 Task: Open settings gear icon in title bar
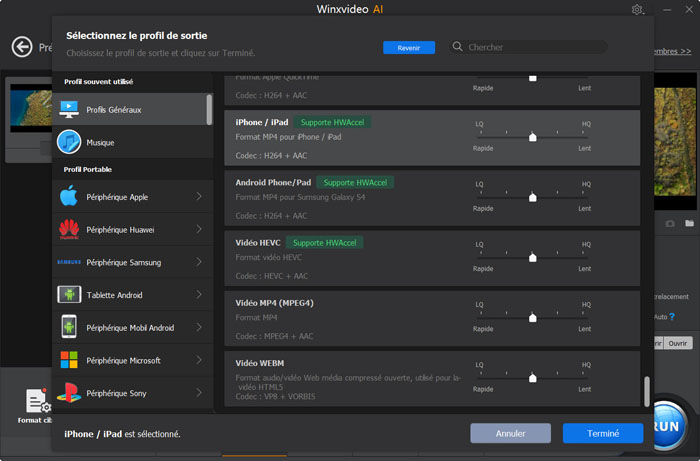coord(637,9)
